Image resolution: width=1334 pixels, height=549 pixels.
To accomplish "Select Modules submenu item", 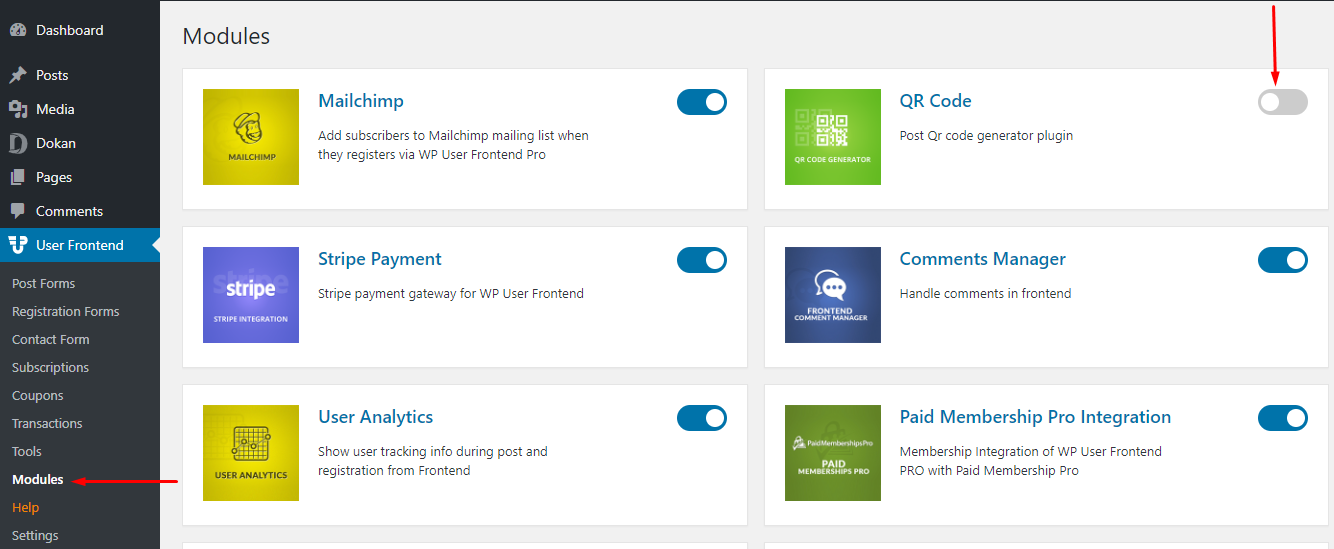I will click(38, 480).
